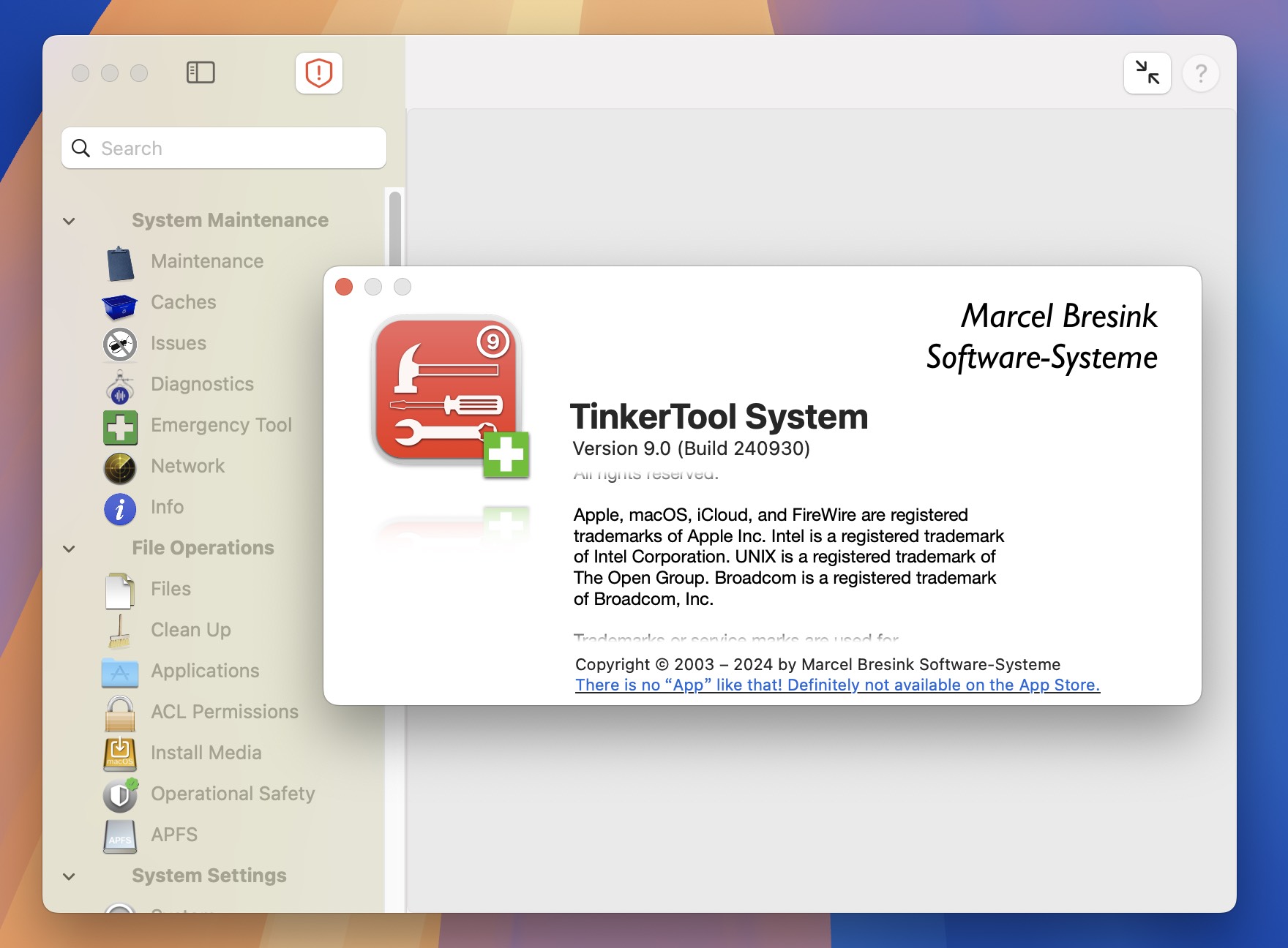1288x948 pixels.
Task: Click the Marcel Bresink Software-Systeme logo text
Action: tap(1042, 336)
